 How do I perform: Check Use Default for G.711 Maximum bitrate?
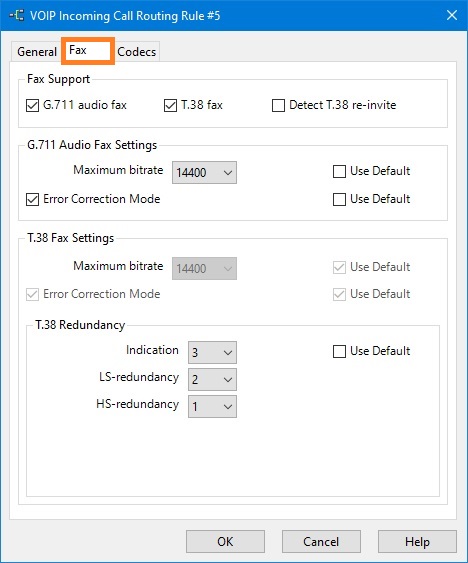pyautogui.click(x=339, y=172)
